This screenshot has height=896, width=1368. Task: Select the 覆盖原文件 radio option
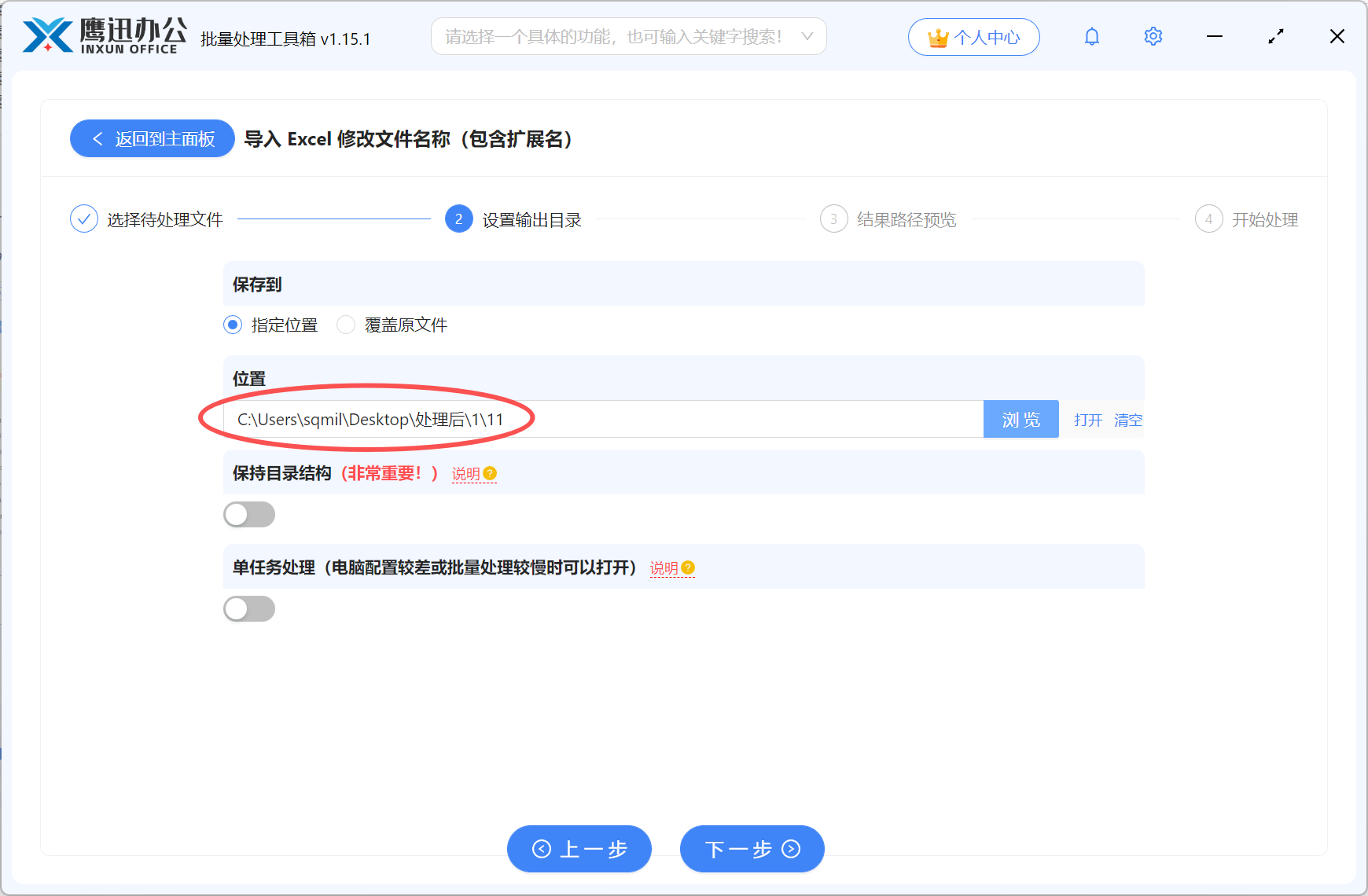tap(346, 325)
